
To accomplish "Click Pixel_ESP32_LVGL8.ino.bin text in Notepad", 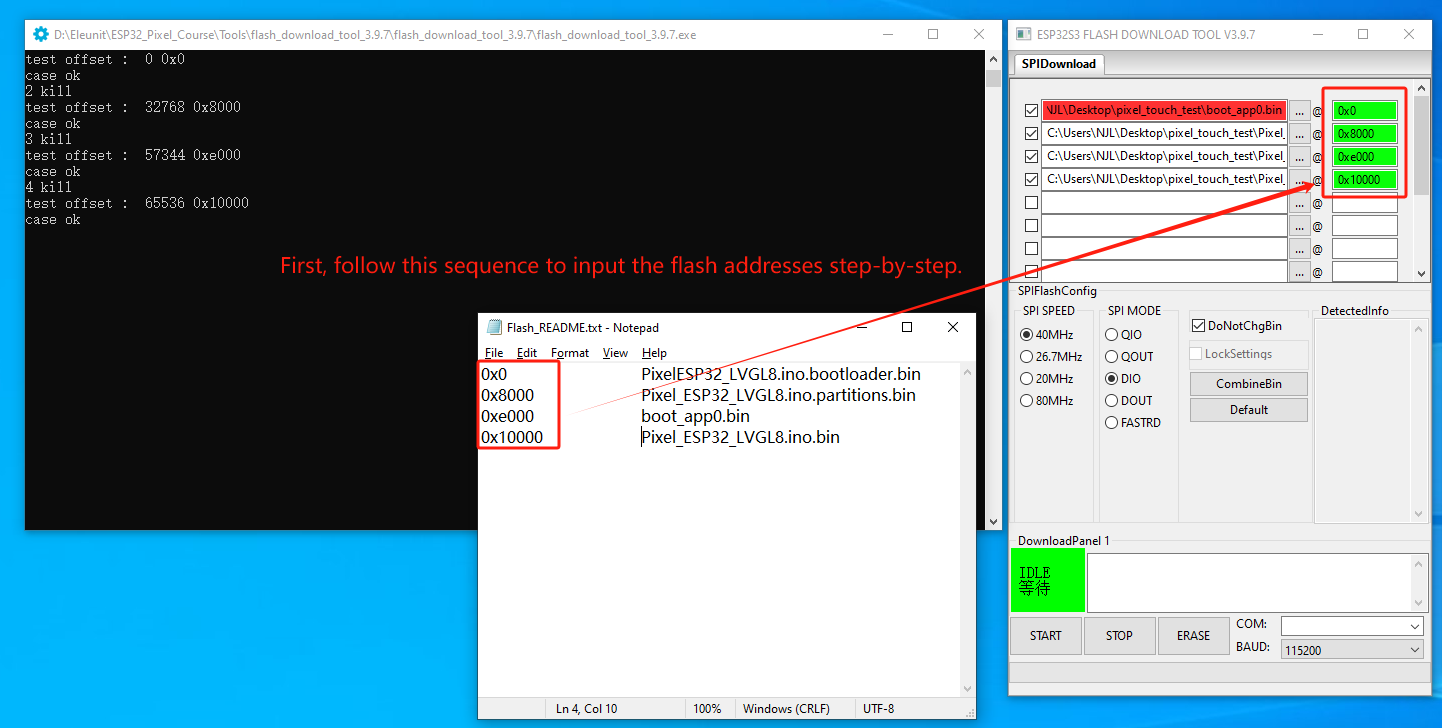I will pos(740,437).
